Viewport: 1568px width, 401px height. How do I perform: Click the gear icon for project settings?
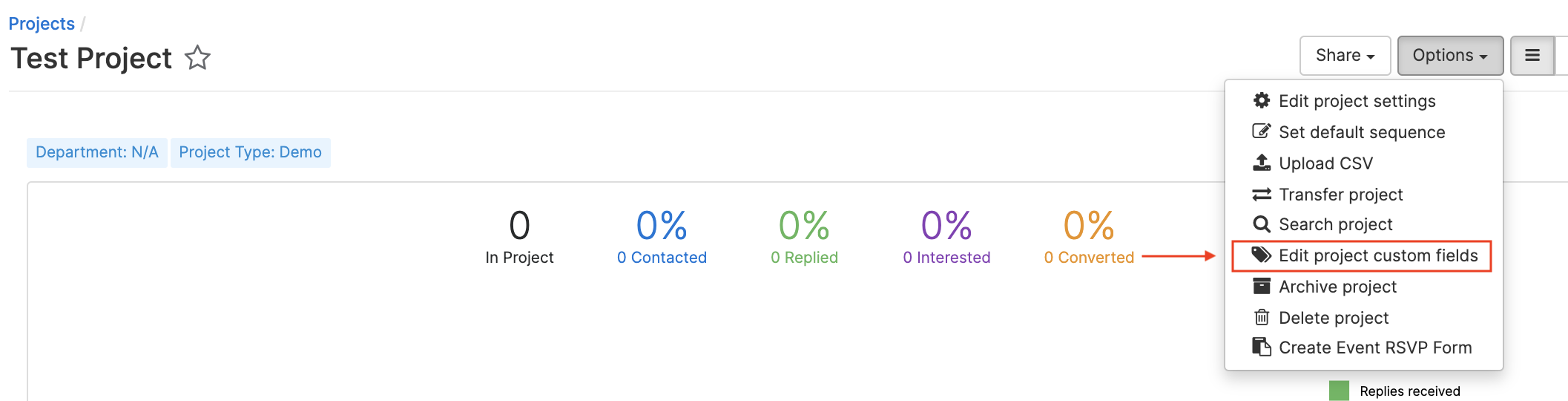1262,100
